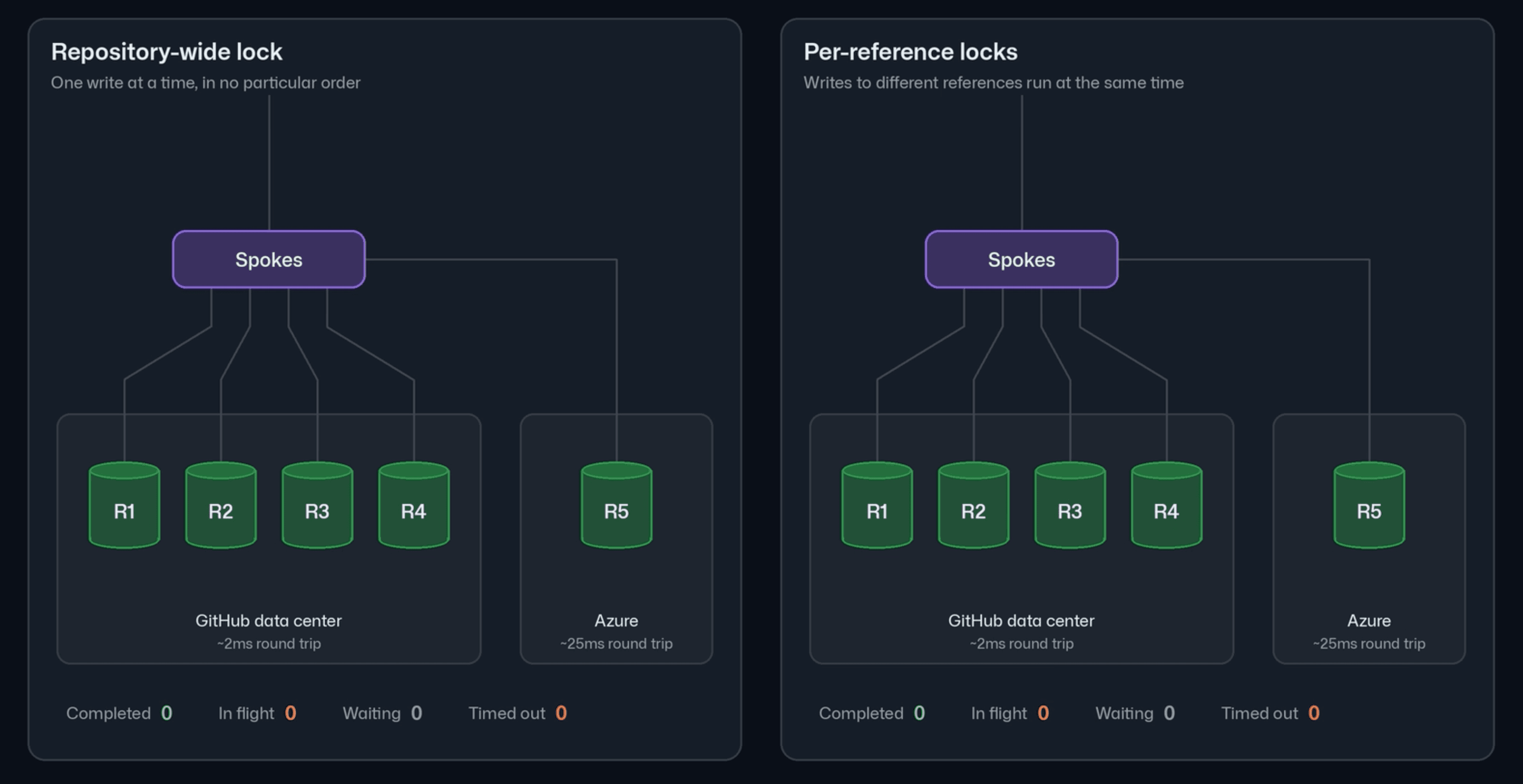Screen dimensions: 1523x784
Task: Click 'Waiting' label in Per-reference locks panel
Action: click(x=1124, y=713)
